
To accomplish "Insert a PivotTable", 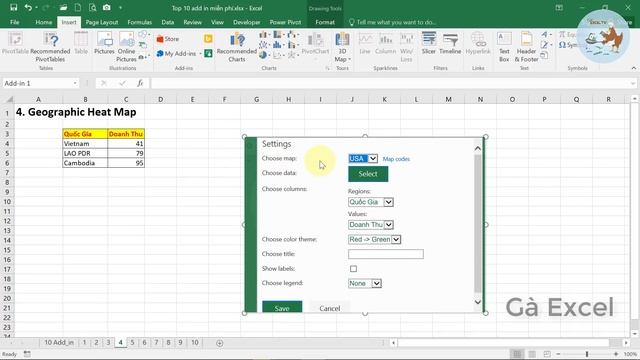I will click(16, 44).
